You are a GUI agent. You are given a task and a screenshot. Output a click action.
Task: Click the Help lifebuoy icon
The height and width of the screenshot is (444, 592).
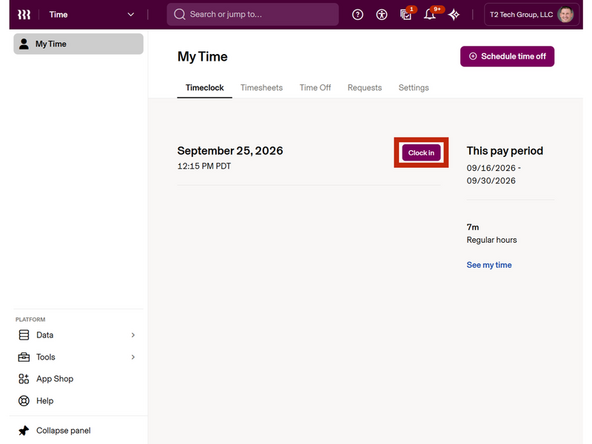point(24,401)
